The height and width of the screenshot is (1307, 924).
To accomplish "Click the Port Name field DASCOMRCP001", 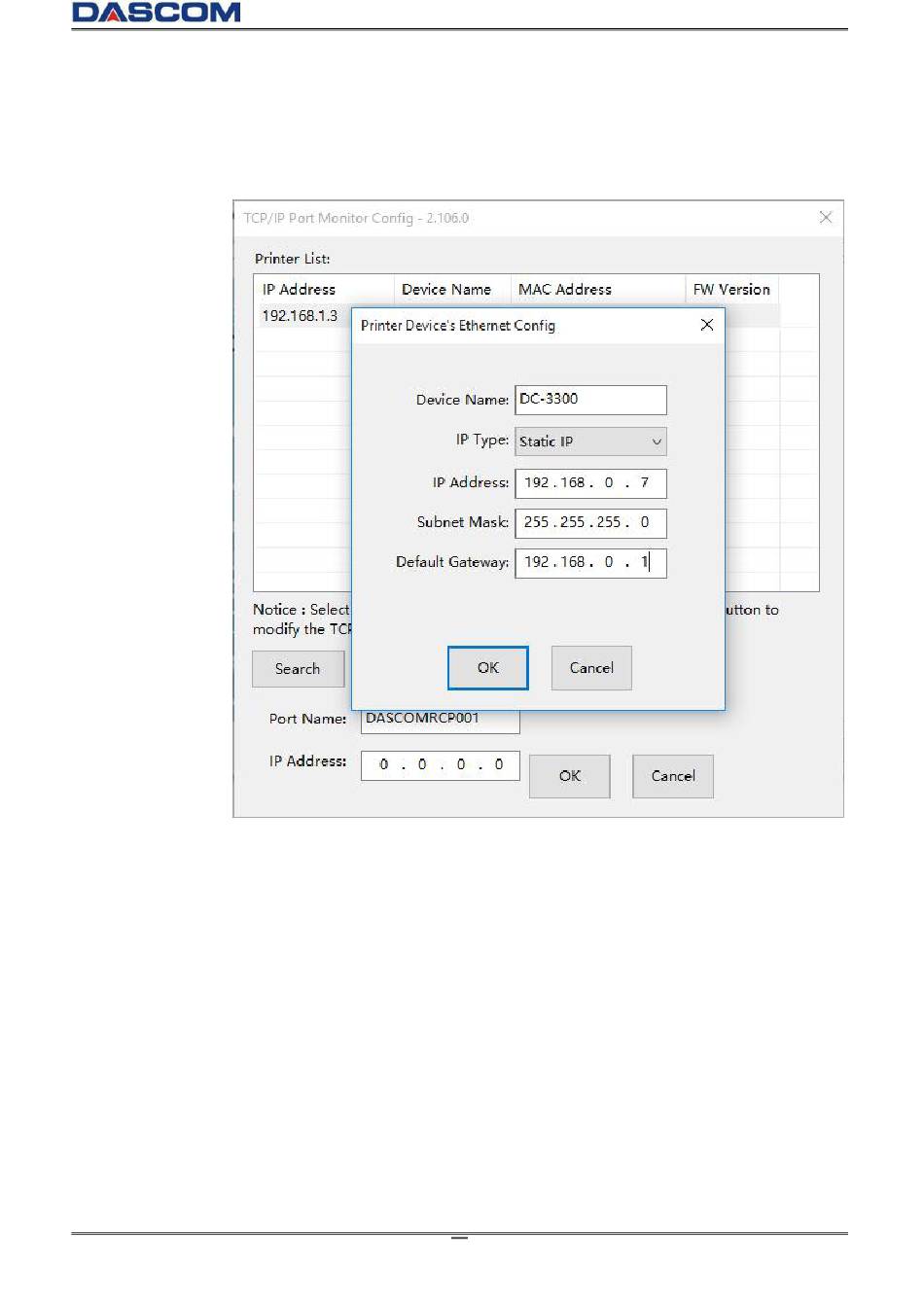I will pos(440,721).
